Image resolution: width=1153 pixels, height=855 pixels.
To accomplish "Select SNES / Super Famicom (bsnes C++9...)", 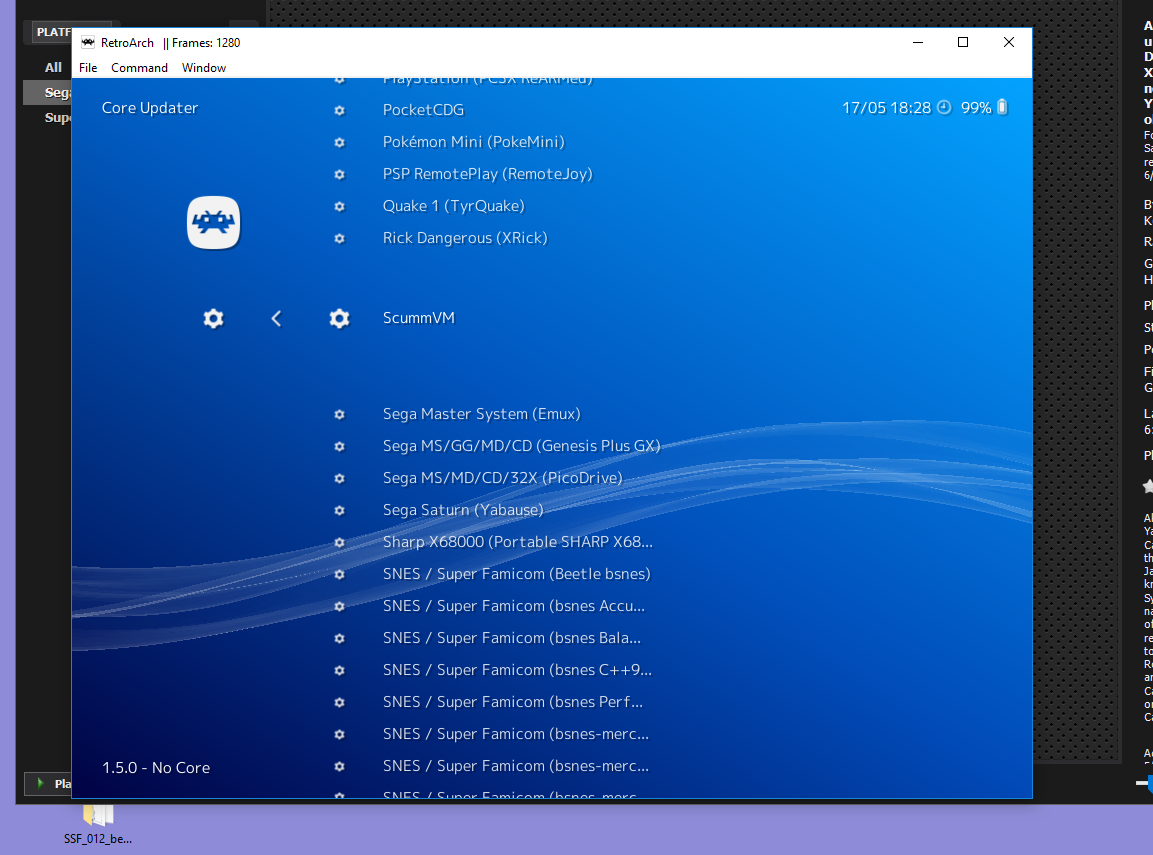I will [517, 670].
